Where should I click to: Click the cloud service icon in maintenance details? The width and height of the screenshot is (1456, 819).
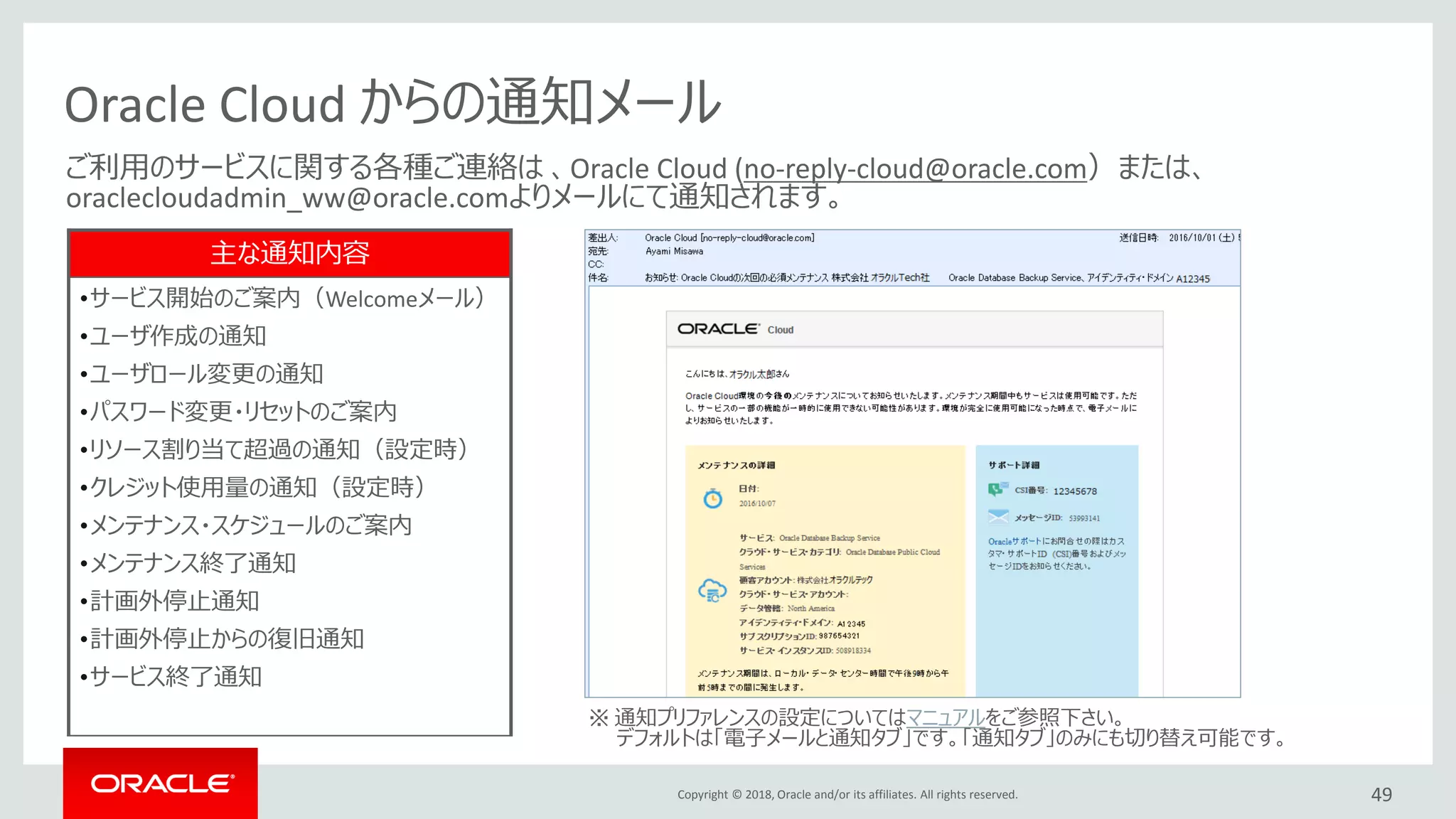coord(712,591)
